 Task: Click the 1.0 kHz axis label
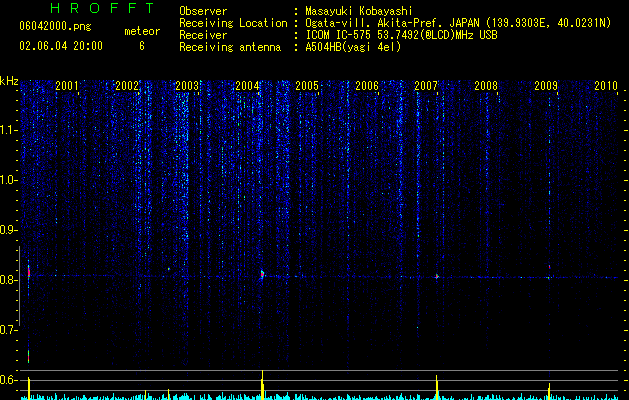9,180
